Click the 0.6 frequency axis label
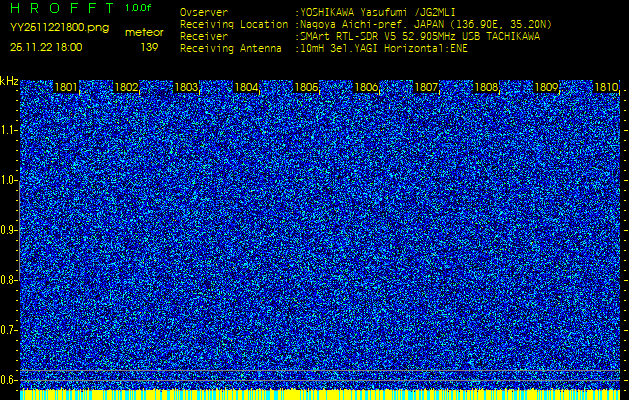The width and height of the screenshot is (629, 400). [x=9, y=380]
